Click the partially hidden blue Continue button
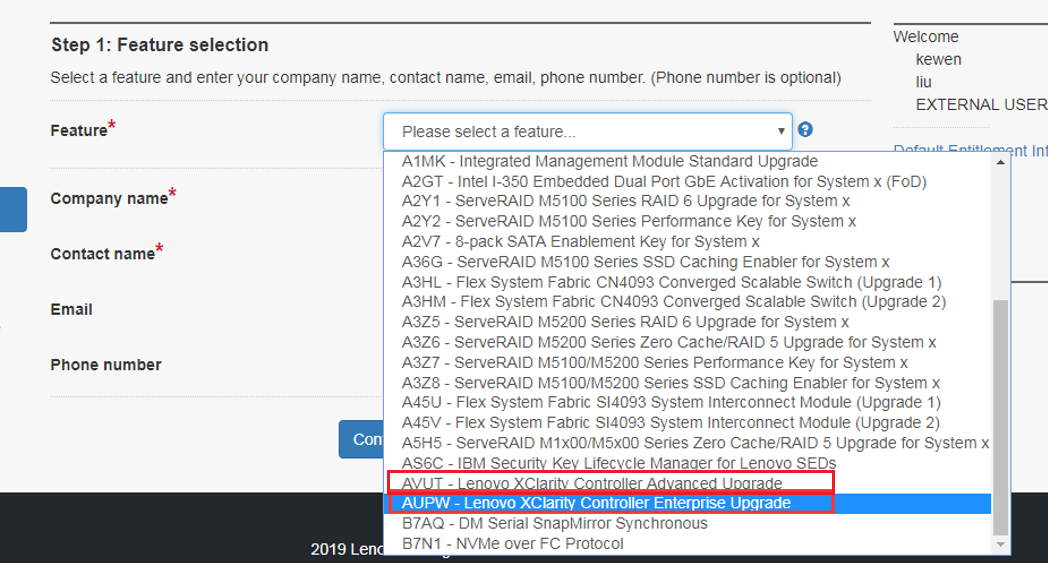 tap(362, 439)
